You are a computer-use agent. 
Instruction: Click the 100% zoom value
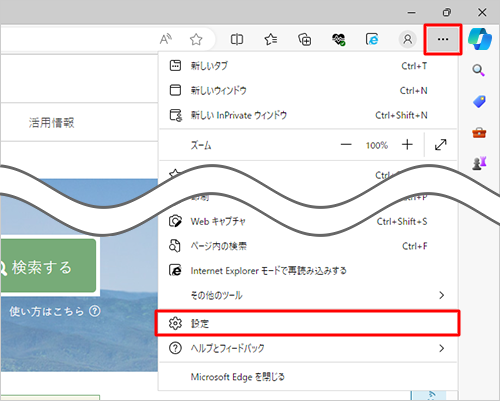point(377,145)
